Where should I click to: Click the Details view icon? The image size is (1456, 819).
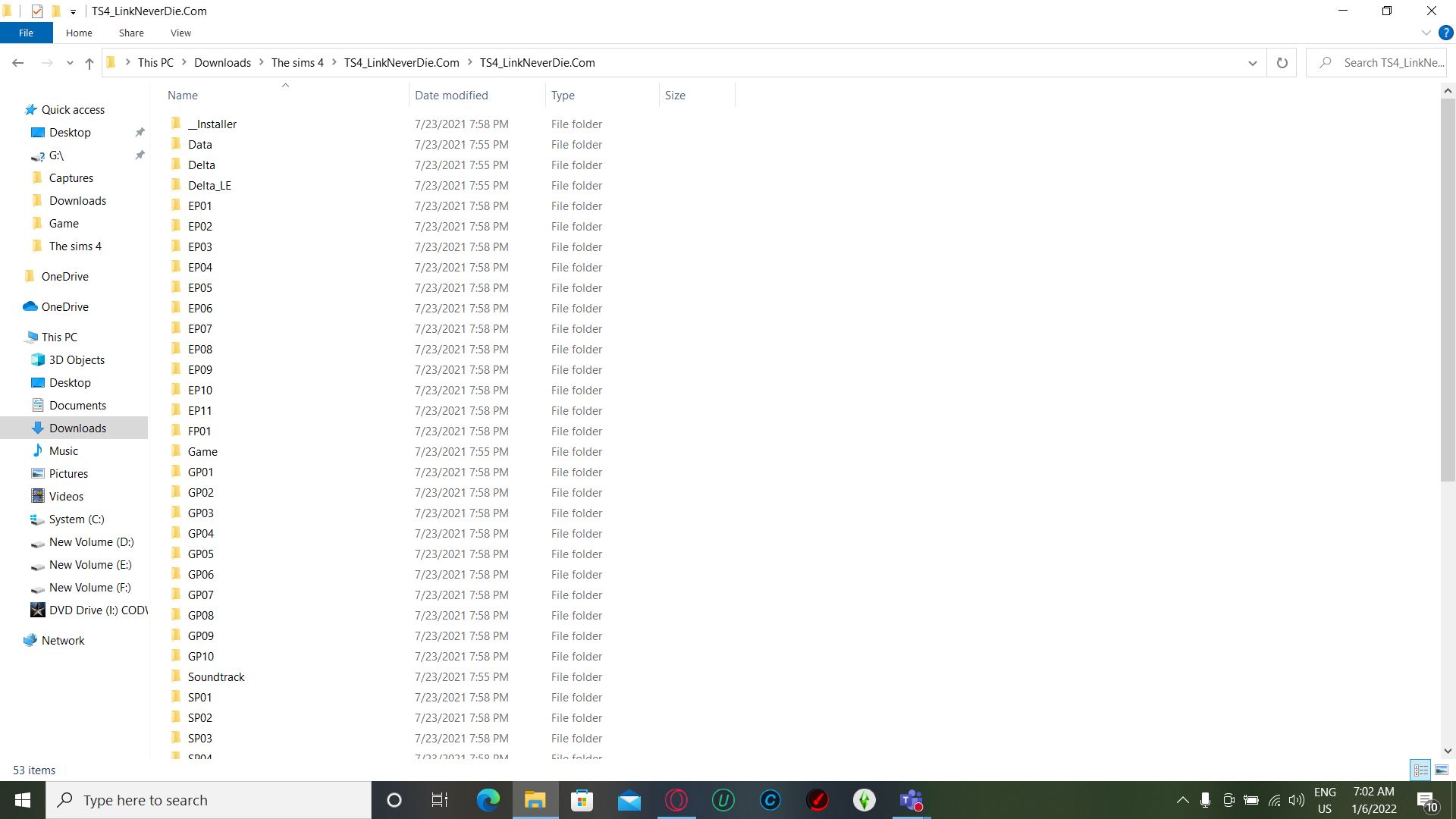point(1420,768)
